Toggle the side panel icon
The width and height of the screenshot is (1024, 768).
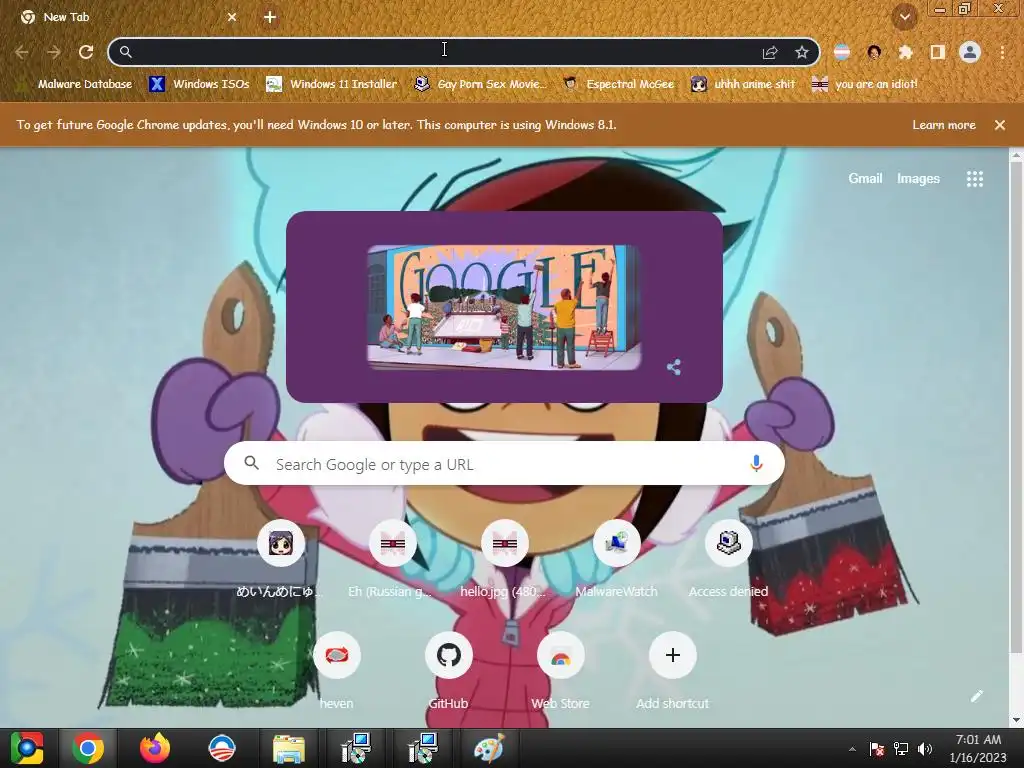(x=938, y=52)
